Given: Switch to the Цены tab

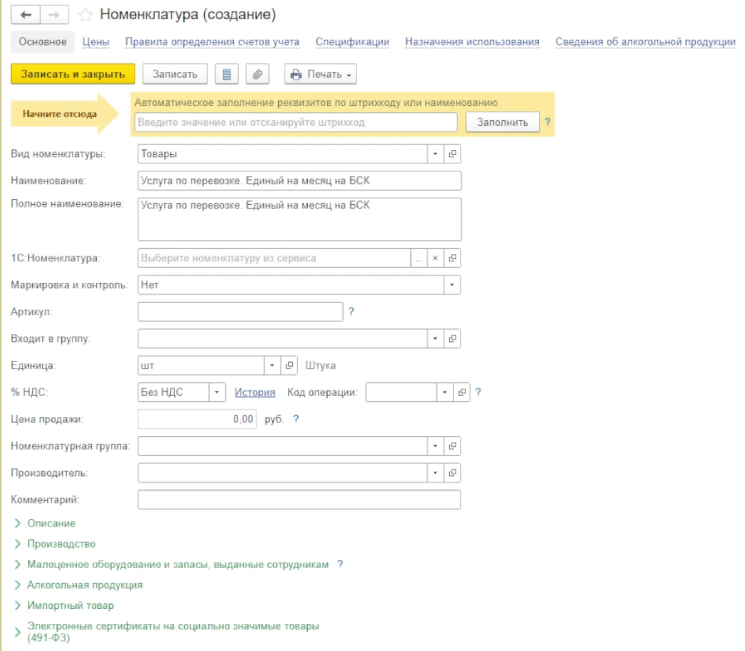Looking at the screenshot, I should tap(96, 42).
